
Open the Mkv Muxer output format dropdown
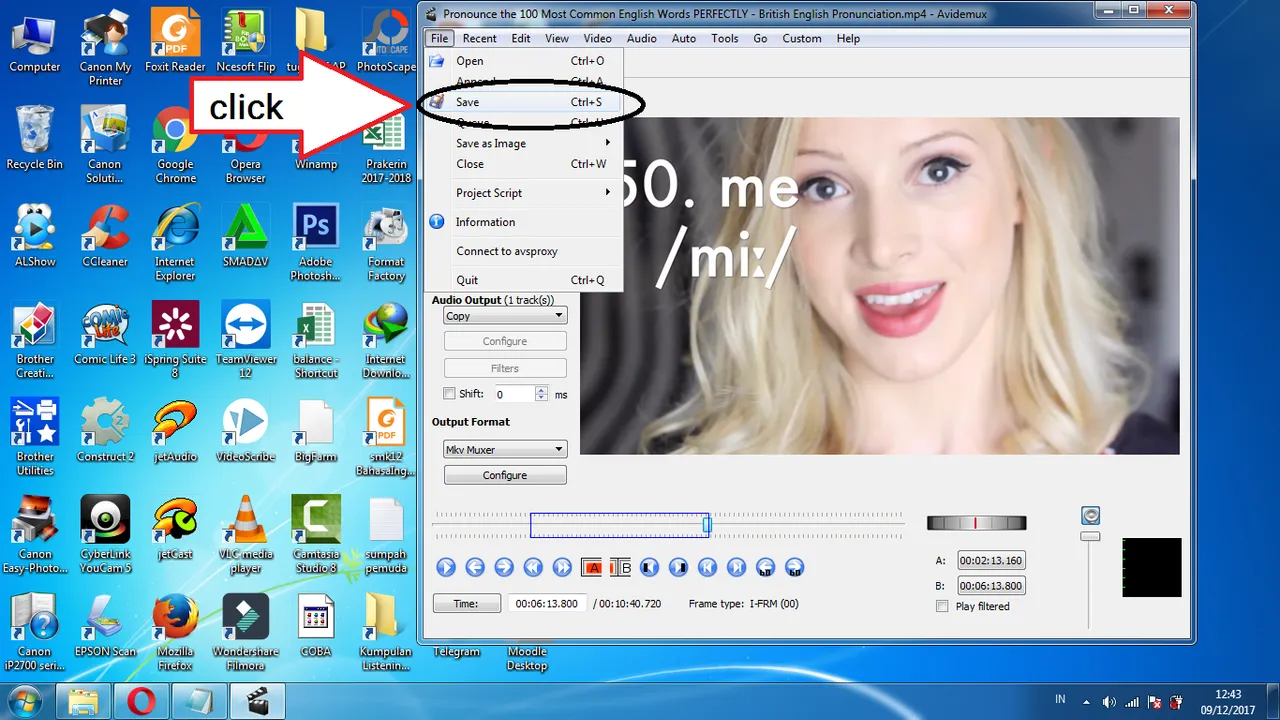505,450
